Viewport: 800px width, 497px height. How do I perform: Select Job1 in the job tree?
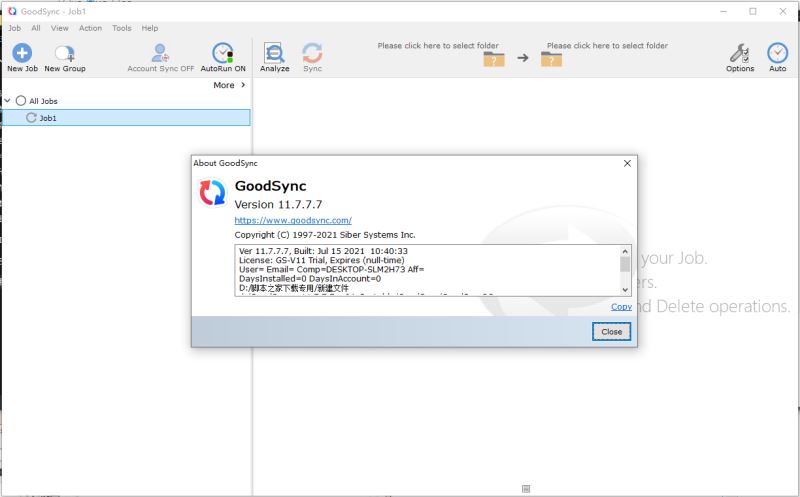(x=126, y=118)
